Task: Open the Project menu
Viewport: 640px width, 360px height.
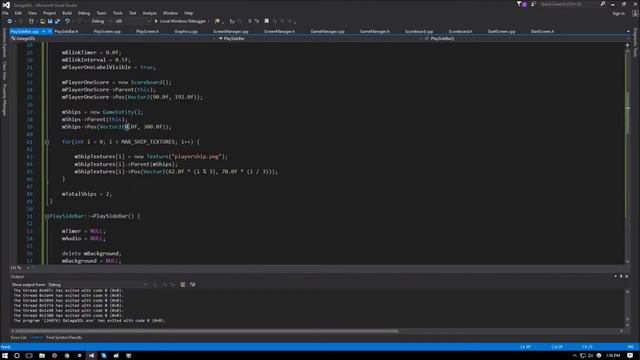Action: [49, 13]
